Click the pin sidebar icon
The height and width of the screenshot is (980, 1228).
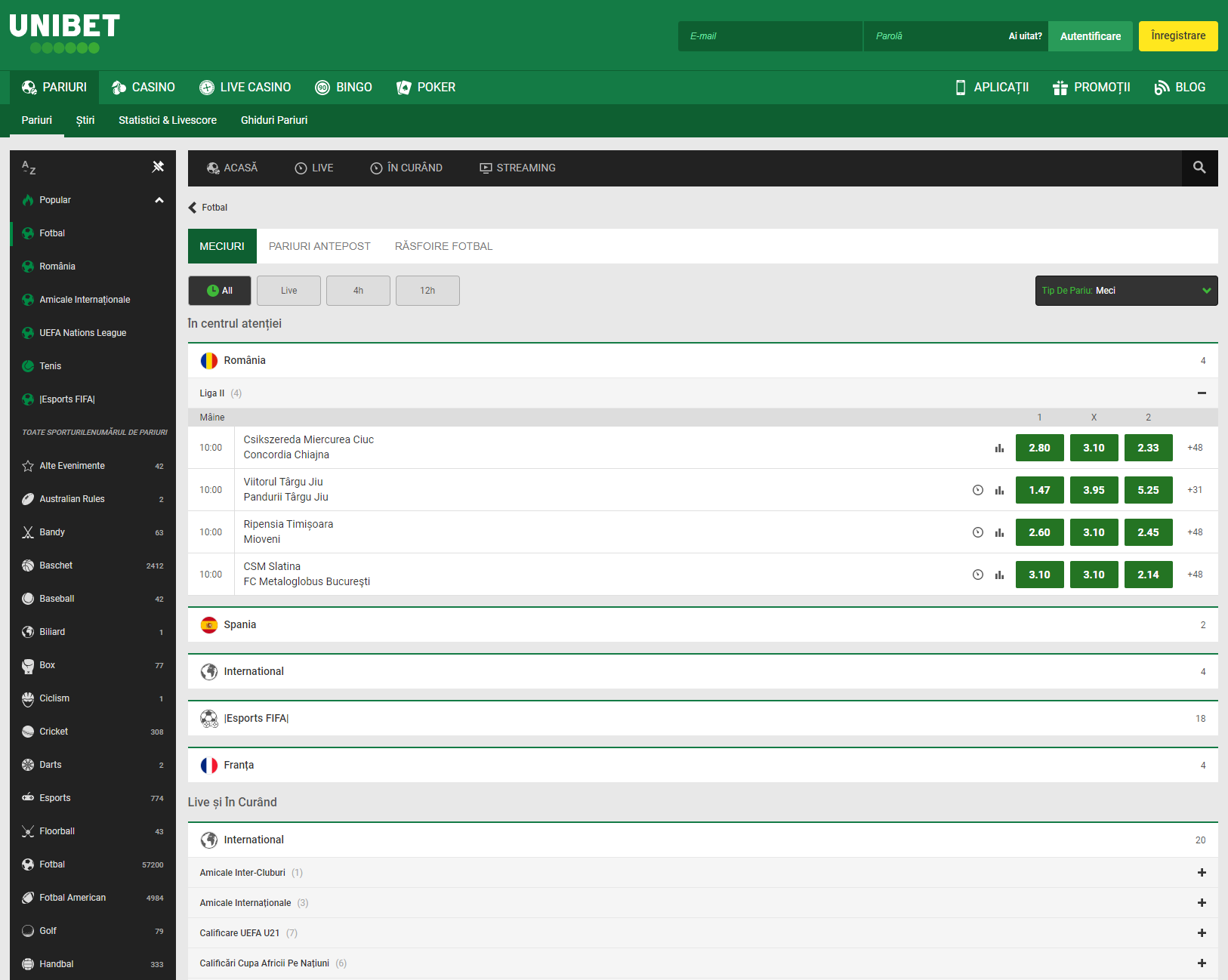[x=158, y=167]
